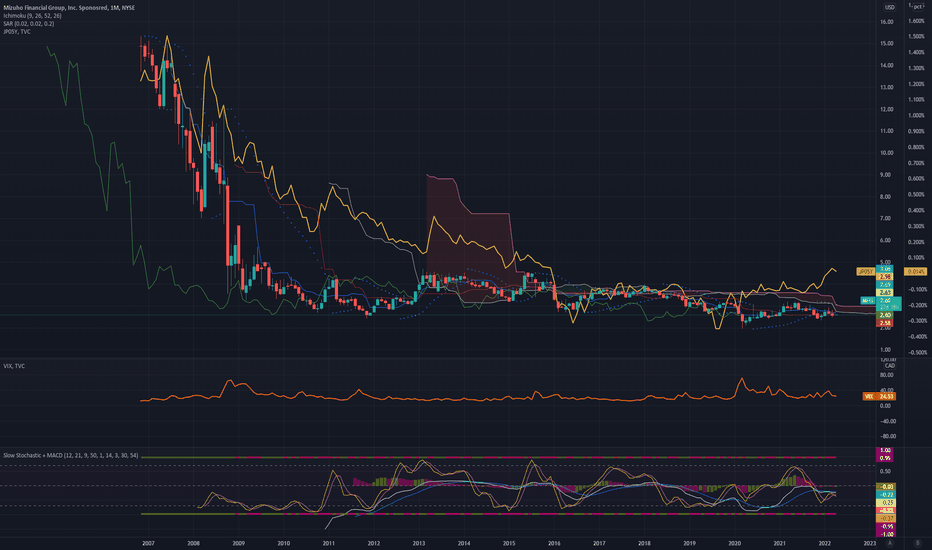Click the 2007 label on time axis

tap(149, 543)
